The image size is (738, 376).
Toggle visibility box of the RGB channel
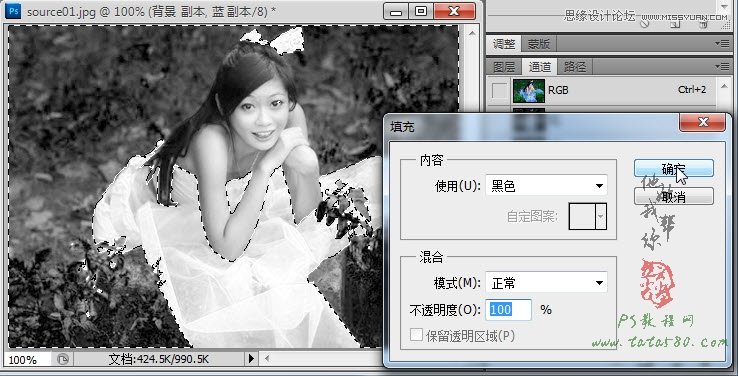pos(499,90)
